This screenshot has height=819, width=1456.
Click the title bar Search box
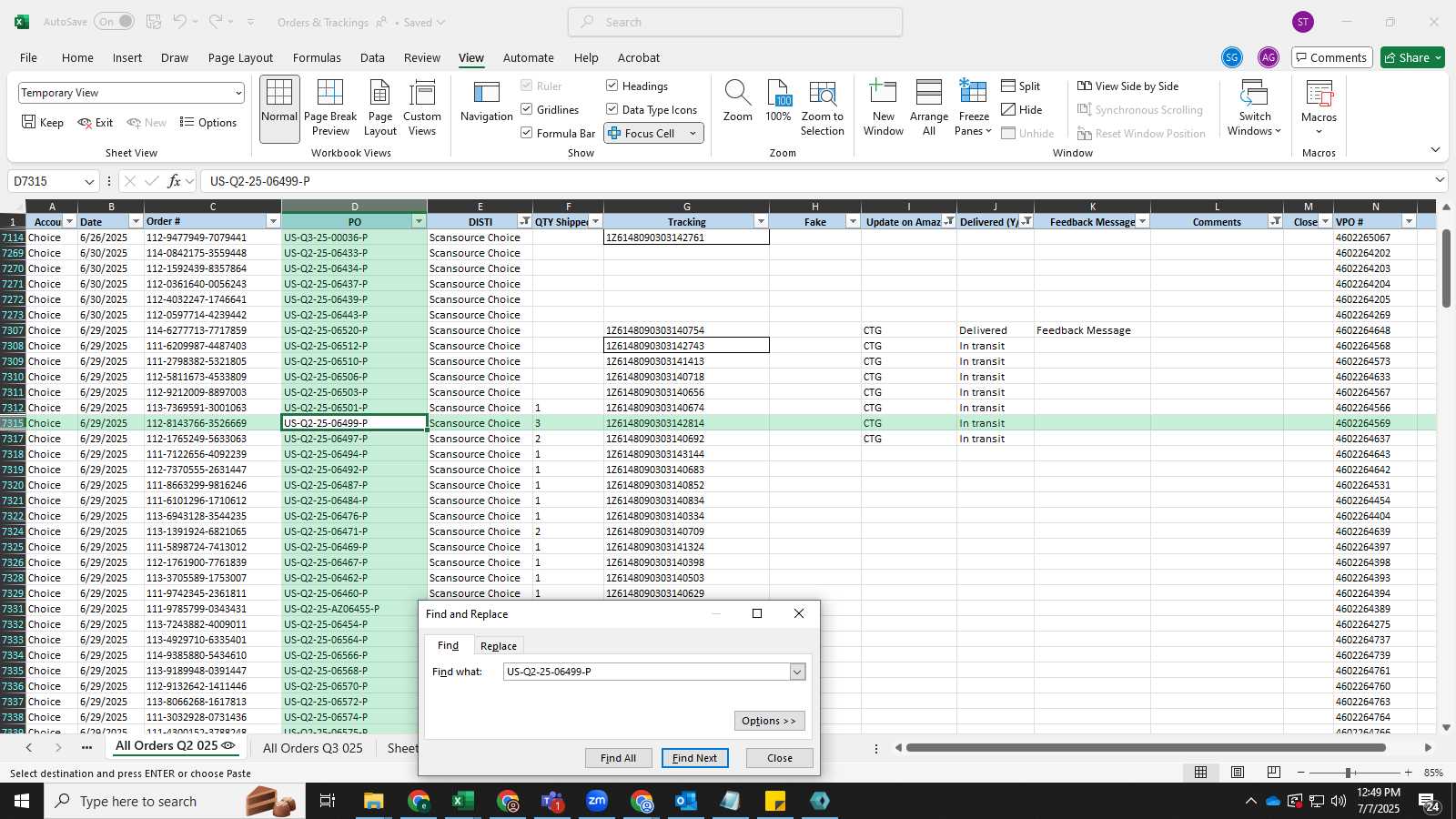(x=735, y=22)
